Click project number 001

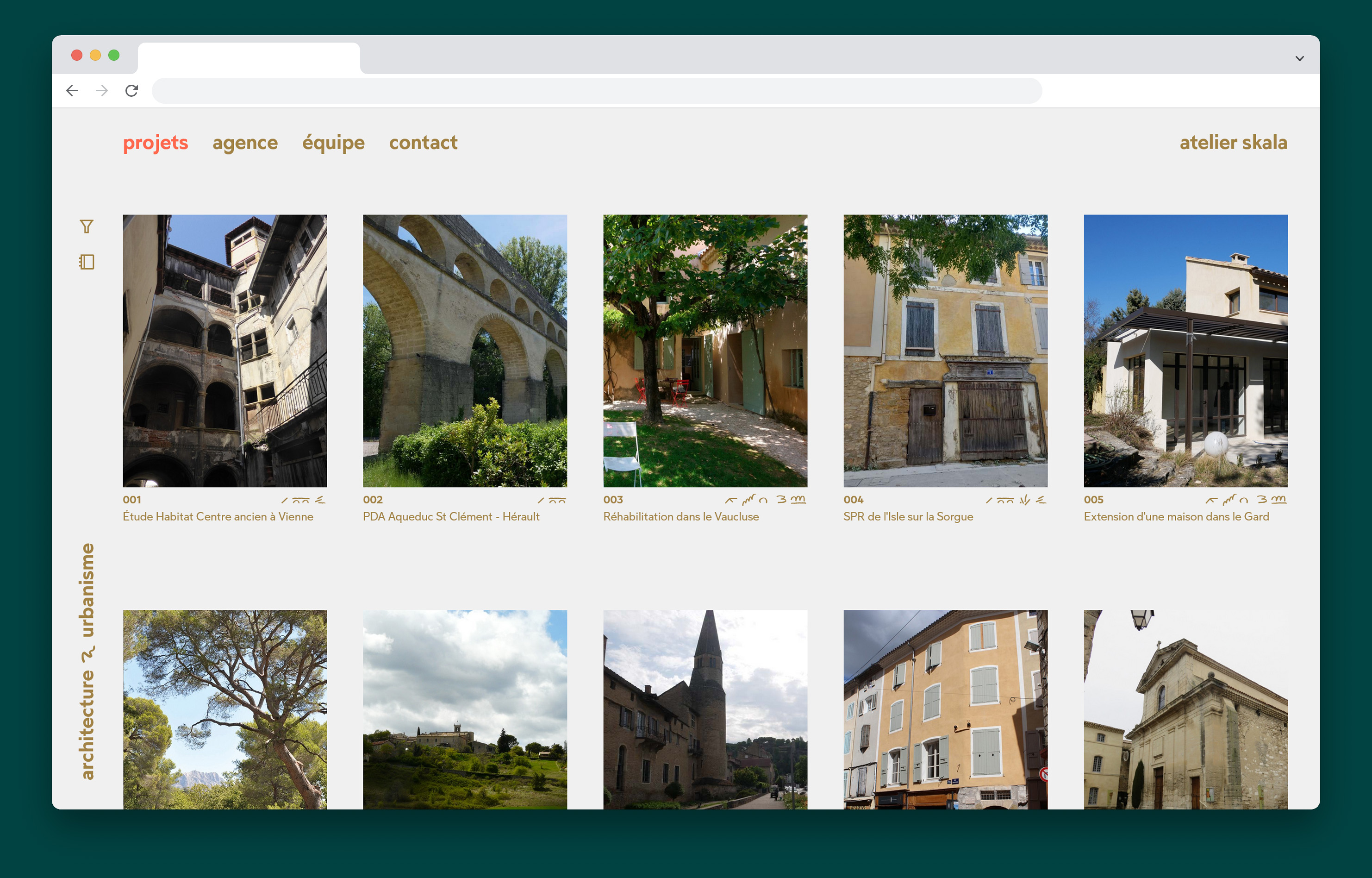coord(131,500)
